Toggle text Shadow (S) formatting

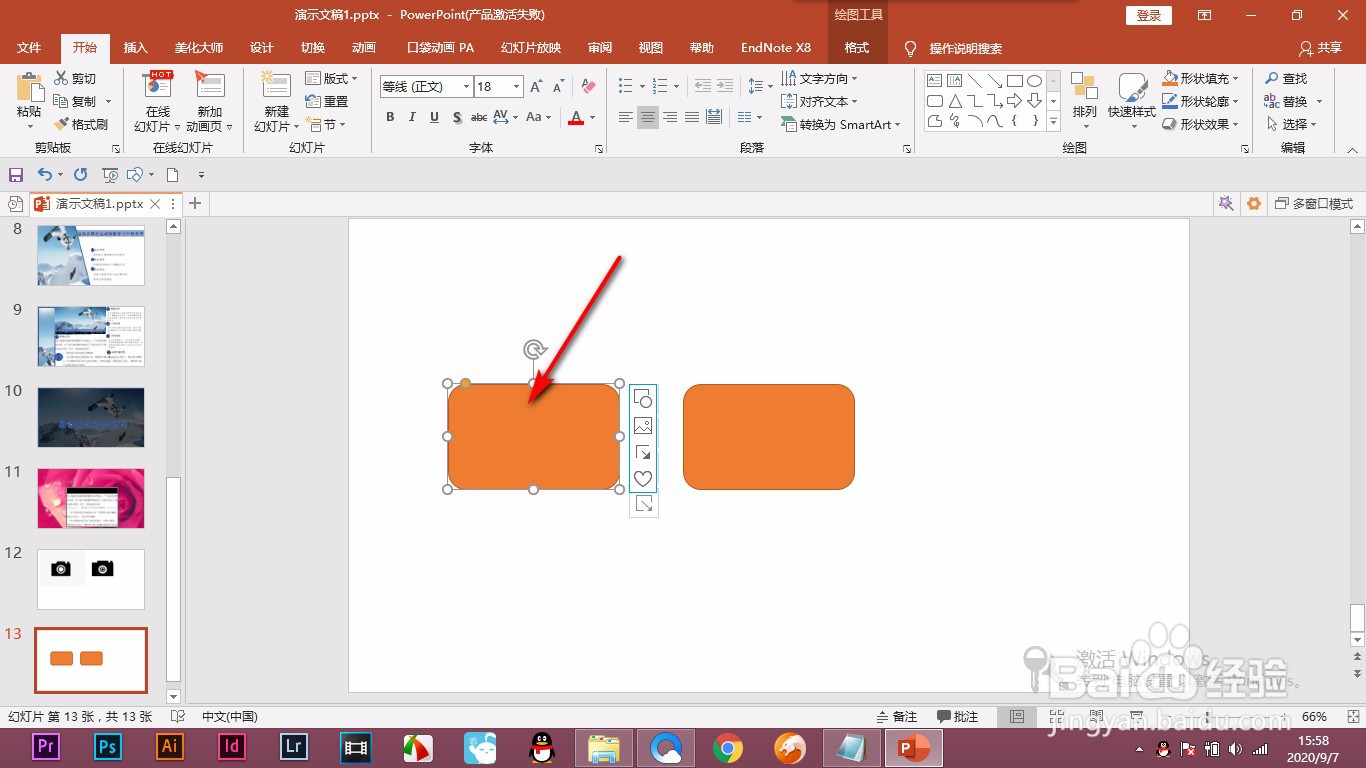pyautogui.click(x=457, y=117)
